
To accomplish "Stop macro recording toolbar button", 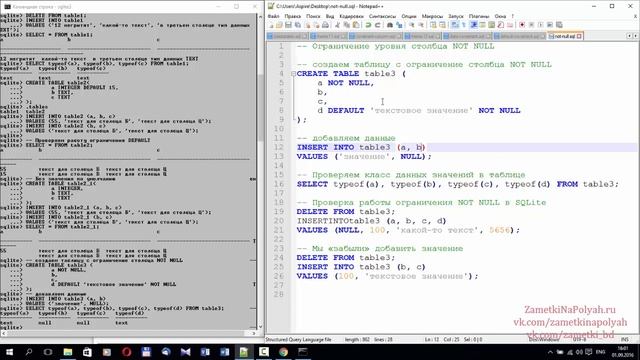I will [x=531, y=25].
